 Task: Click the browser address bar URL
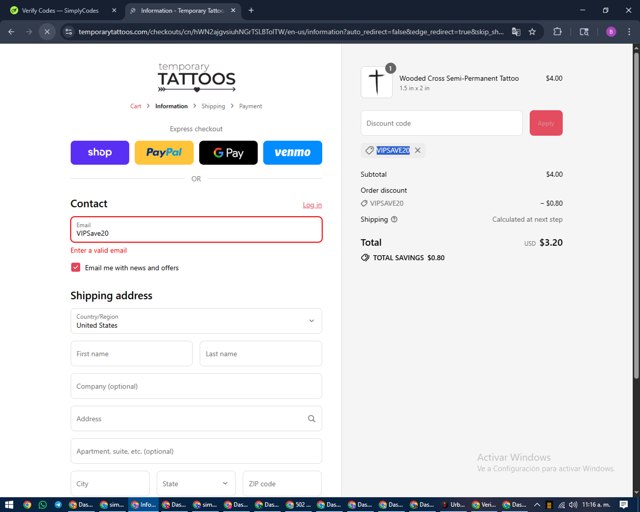(291, 31)
